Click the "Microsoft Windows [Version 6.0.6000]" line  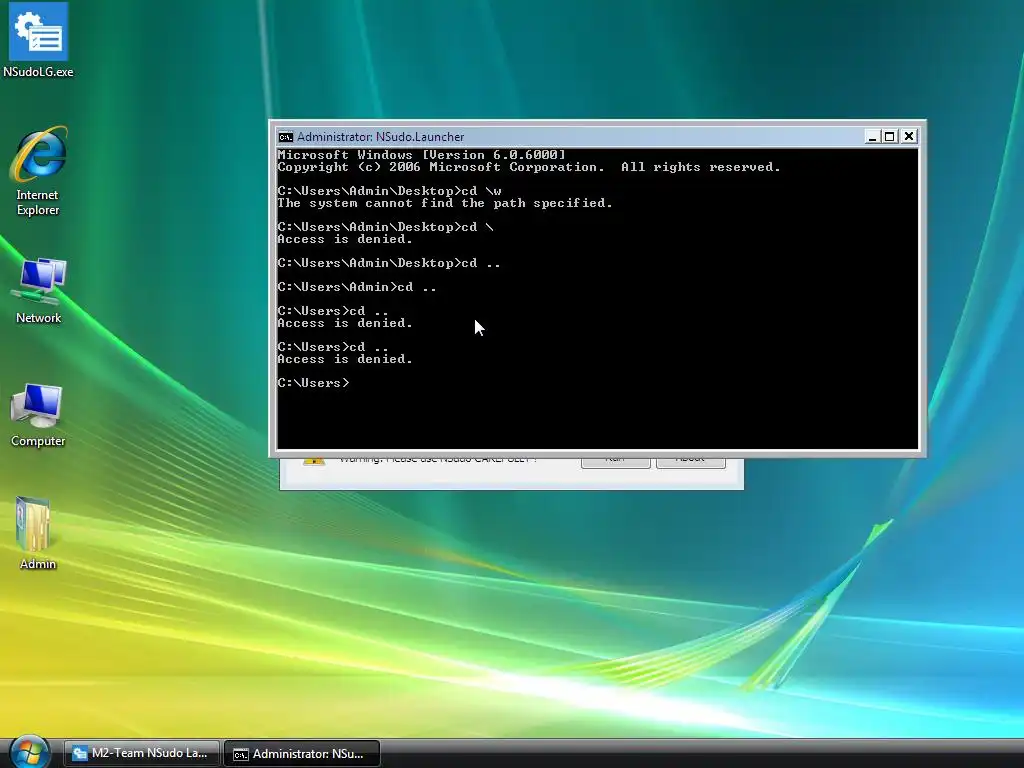(421, 155)
